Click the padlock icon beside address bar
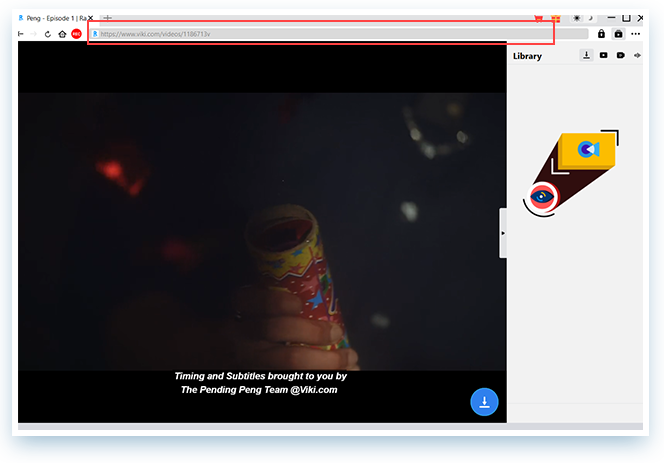Image resolution: width=664 pixels, height=463 pixels. [x=601, y=34]
